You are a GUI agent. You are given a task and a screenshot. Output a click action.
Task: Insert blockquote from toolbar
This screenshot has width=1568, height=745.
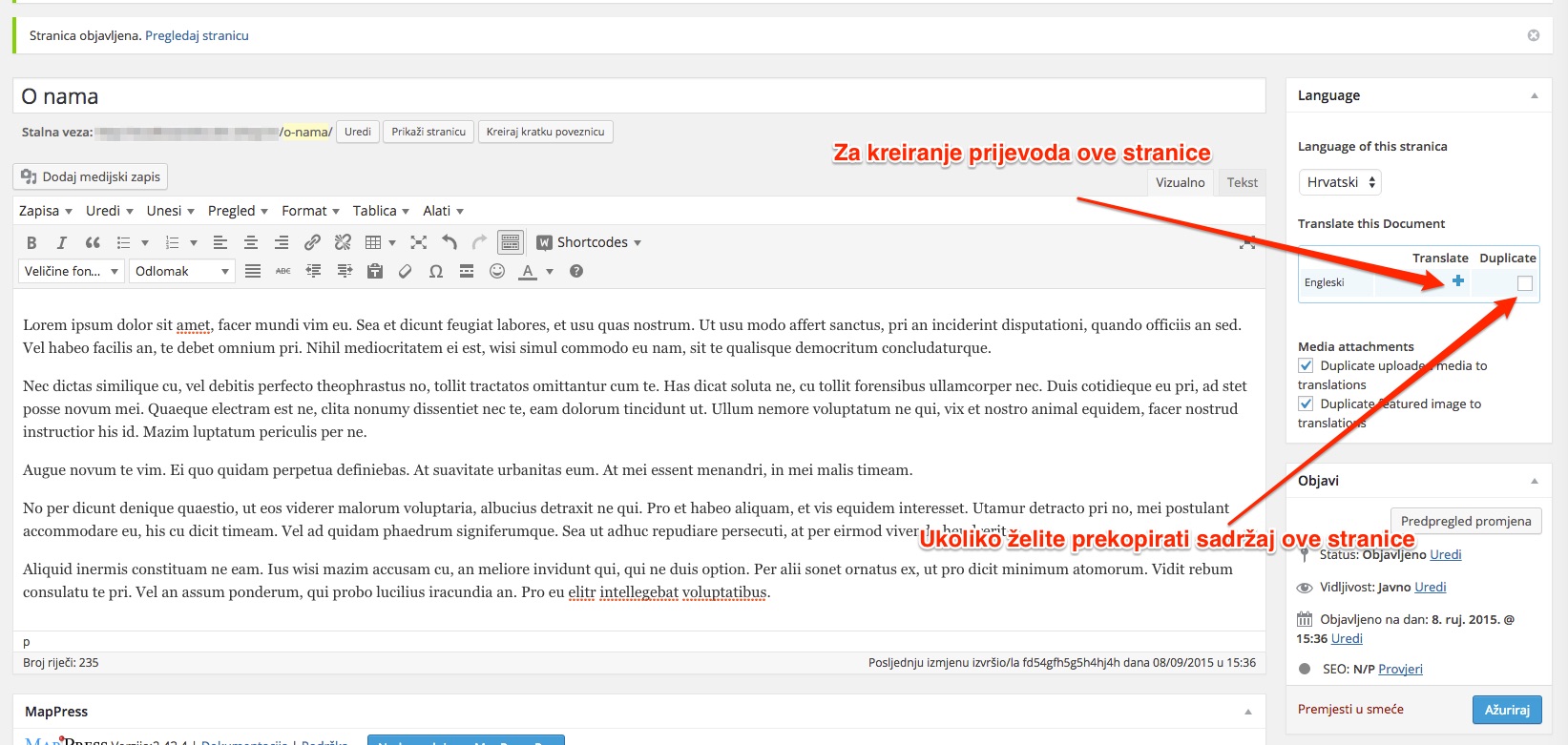pos(93,242)
